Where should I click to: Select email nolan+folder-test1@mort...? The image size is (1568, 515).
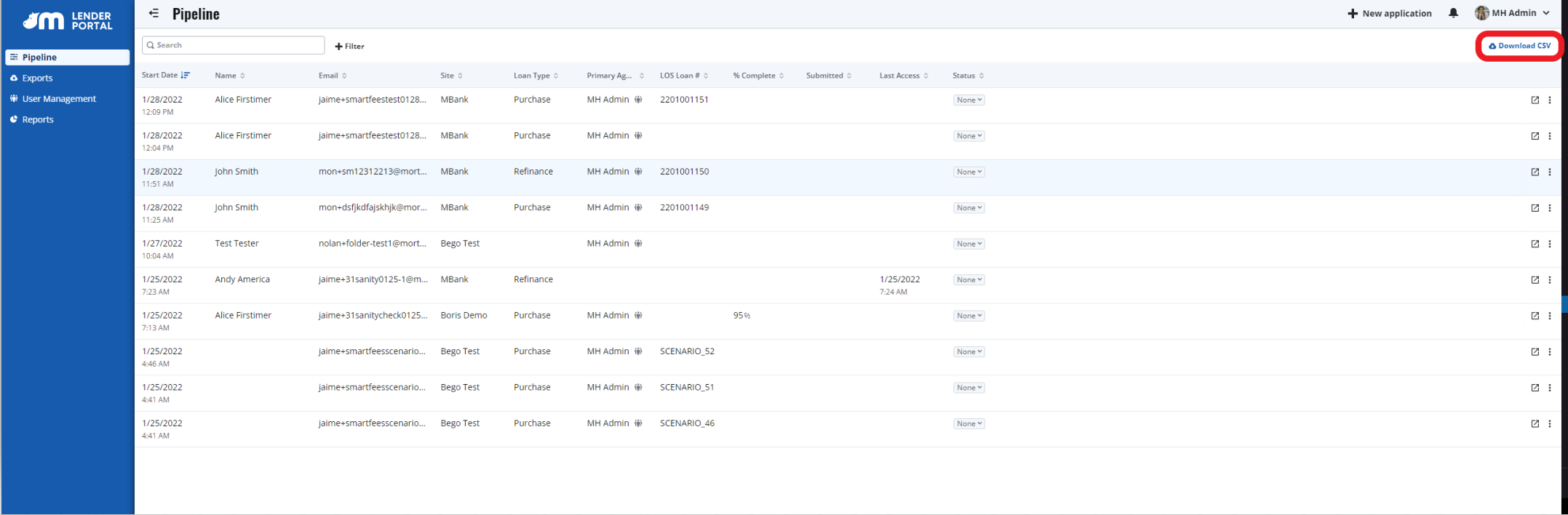click(373, 244)
